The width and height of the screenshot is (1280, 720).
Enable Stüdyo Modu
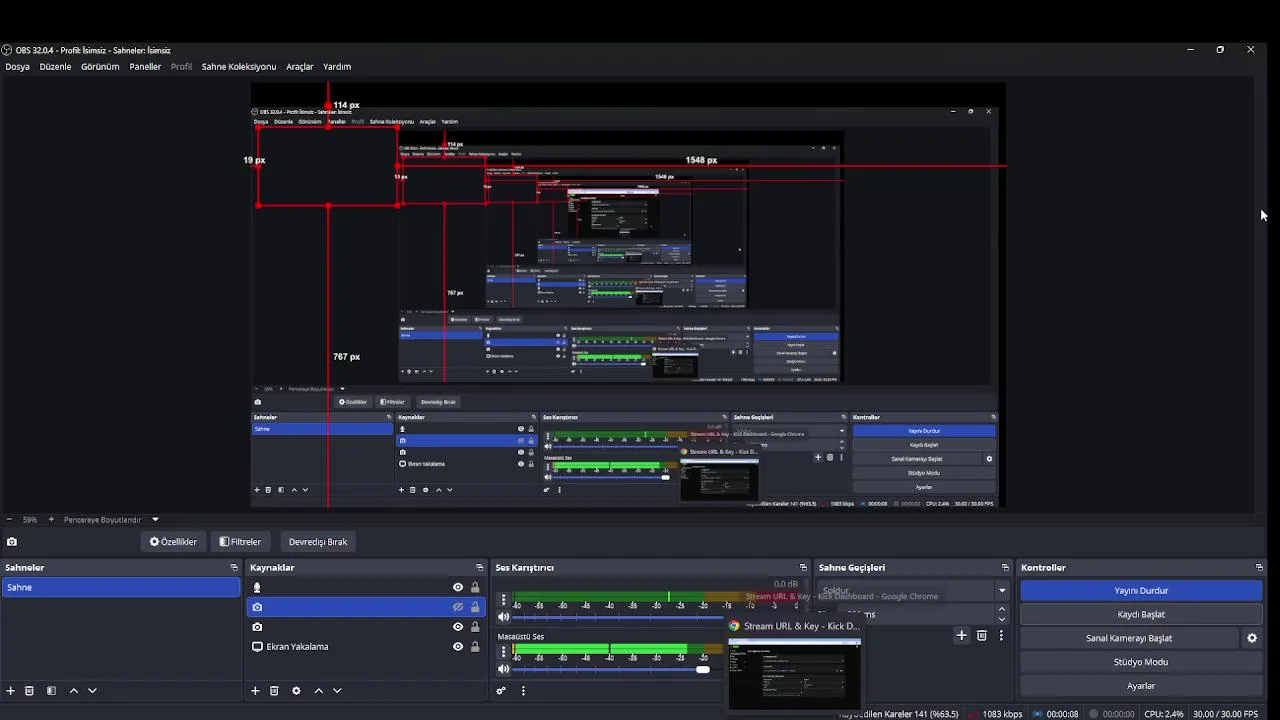point(1141,662)
